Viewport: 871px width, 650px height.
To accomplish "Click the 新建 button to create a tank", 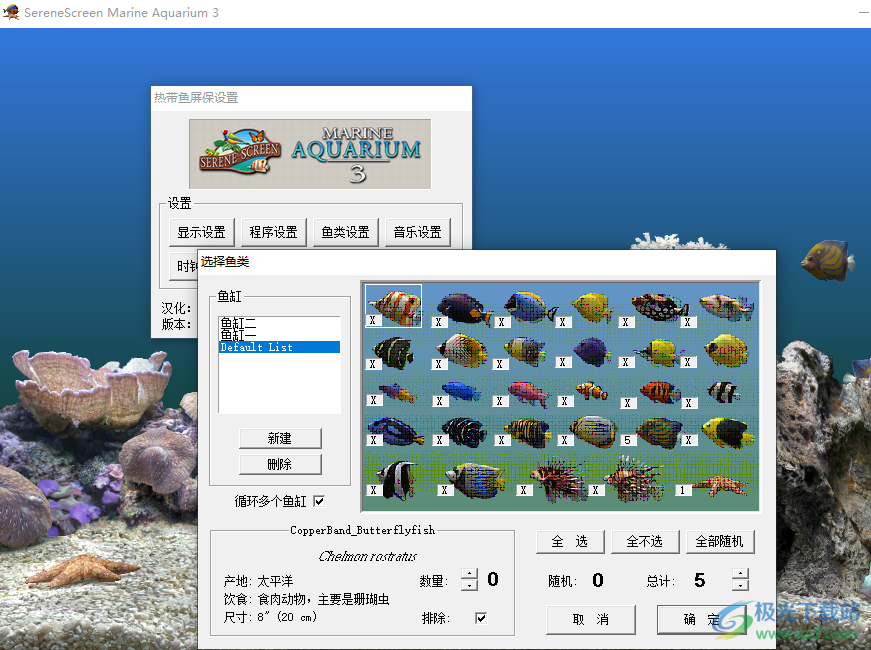I will coord(280,438).
